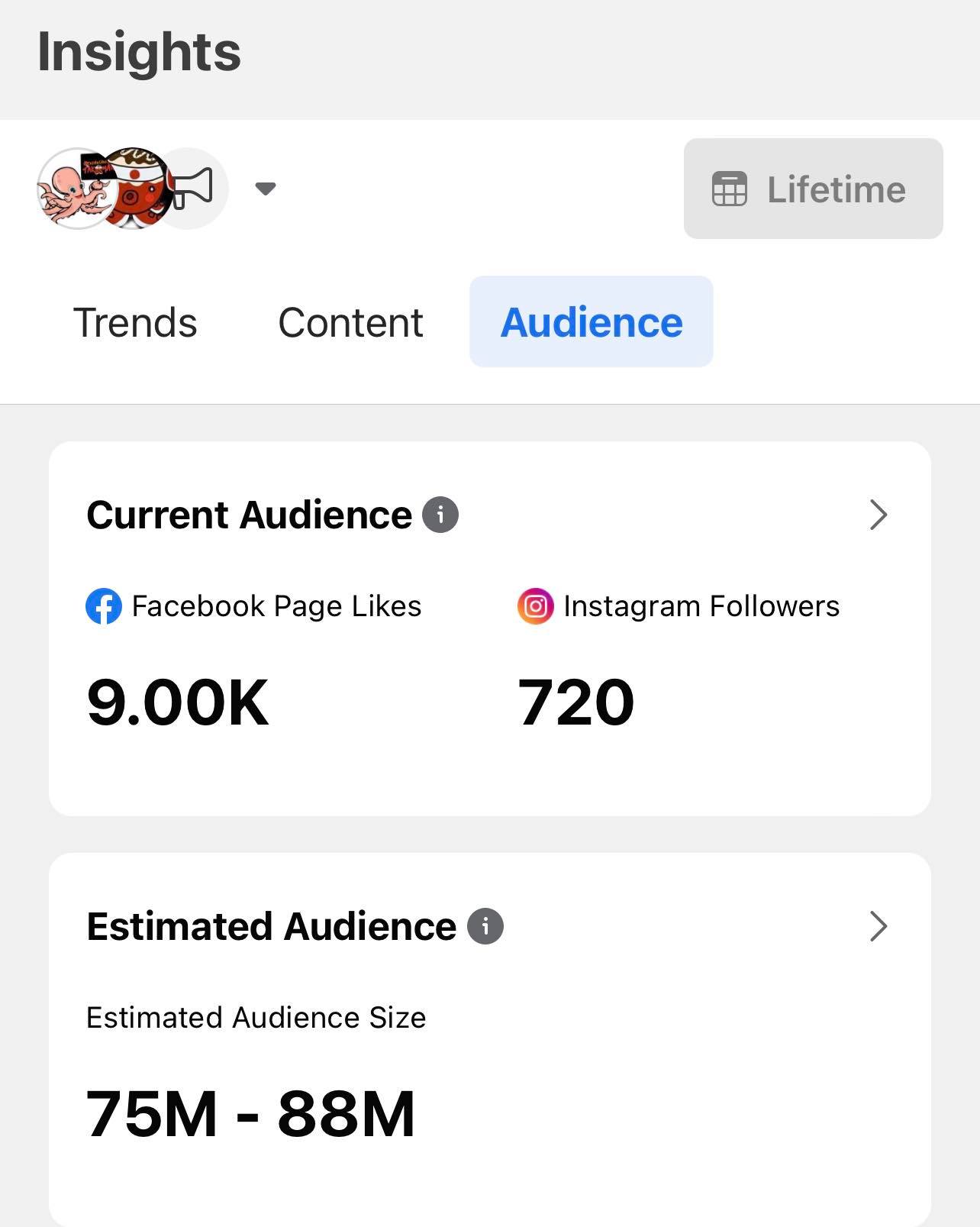Click the Current Audience heading
The height and width of the screenshot is (1227, 980).
pos(250,515)
